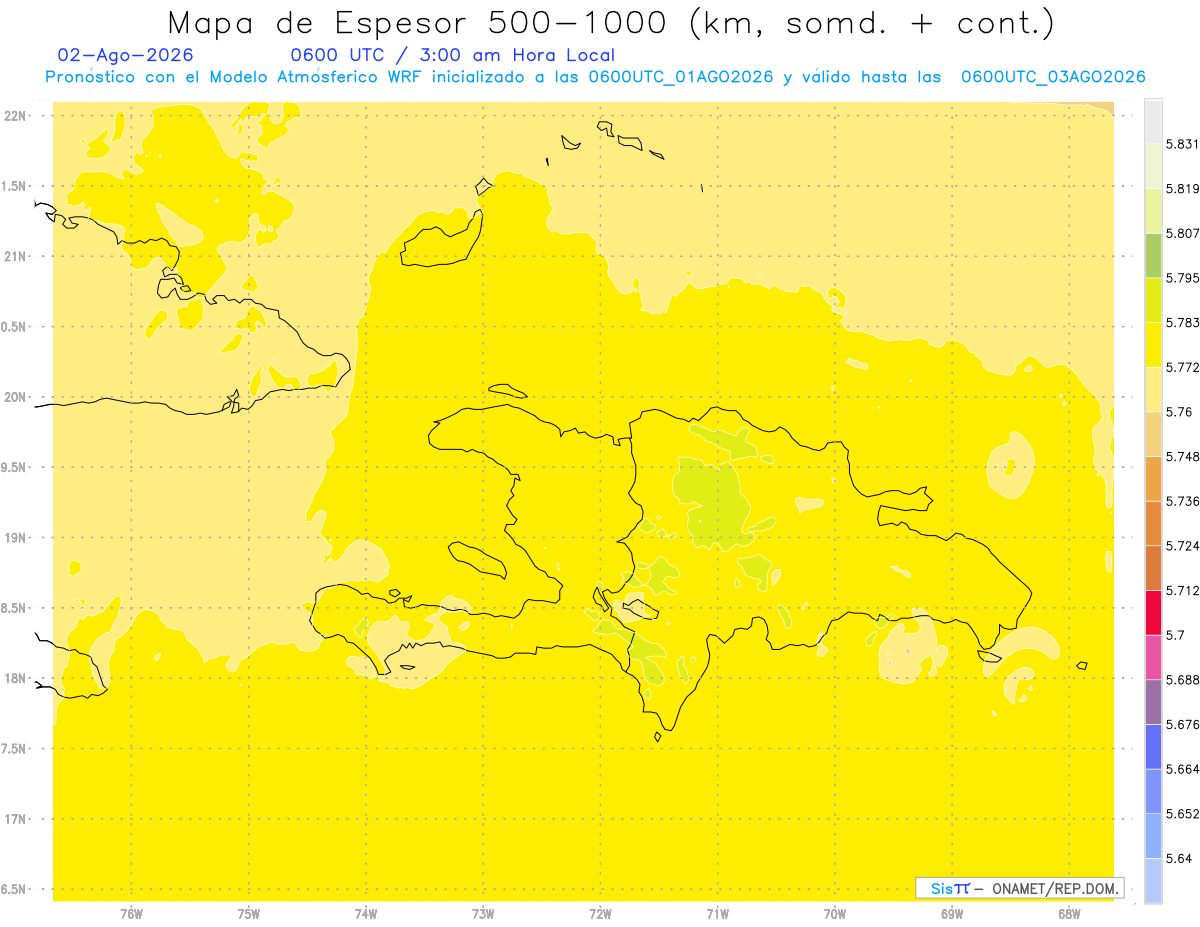Click the legend value '5.7'
The height and width of the screenshot is (927, 1200).
tap(1175, 635)
